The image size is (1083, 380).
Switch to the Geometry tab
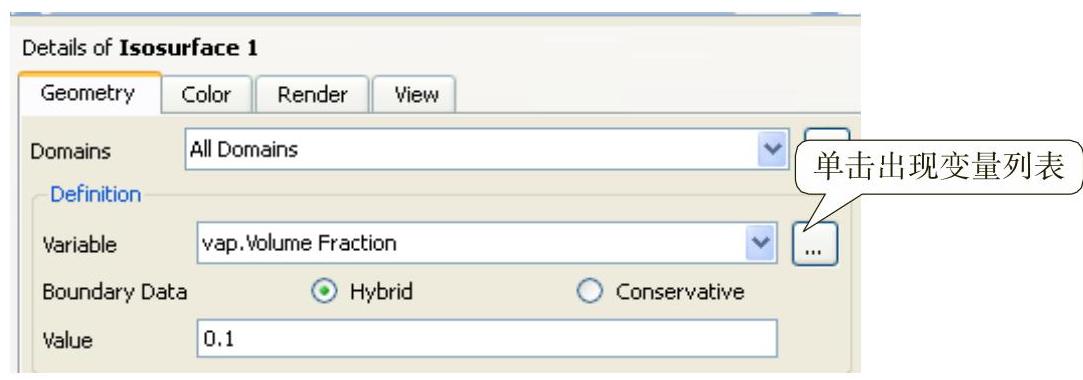pyautogui.click(x=88, y=93)
